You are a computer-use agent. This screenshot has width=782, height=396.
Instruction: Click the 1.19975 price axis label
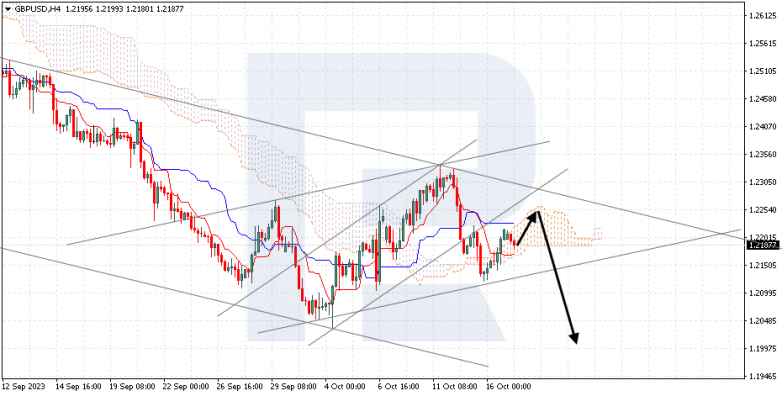[762, 349]
